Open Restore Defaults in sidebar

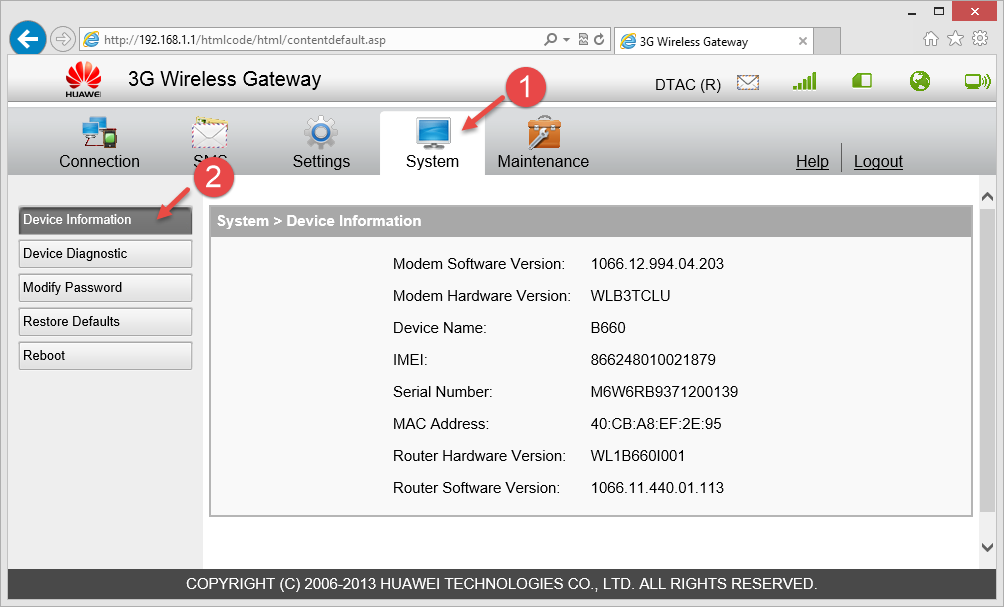106,321
